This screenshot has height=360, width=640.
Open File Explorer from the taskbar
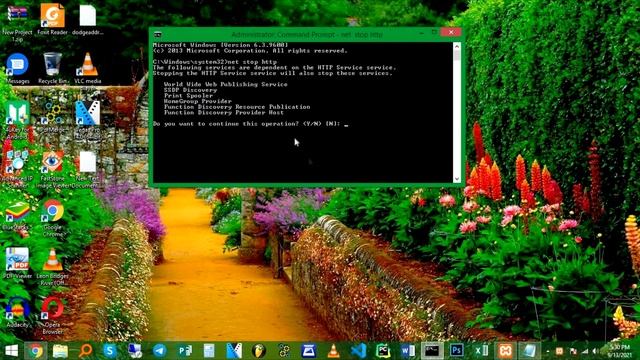pyautogui.click(x=60, y=351)
